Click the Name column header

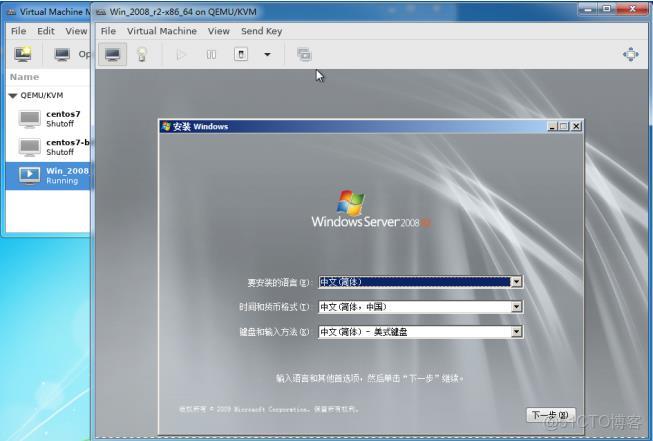(x=24, y=77)
